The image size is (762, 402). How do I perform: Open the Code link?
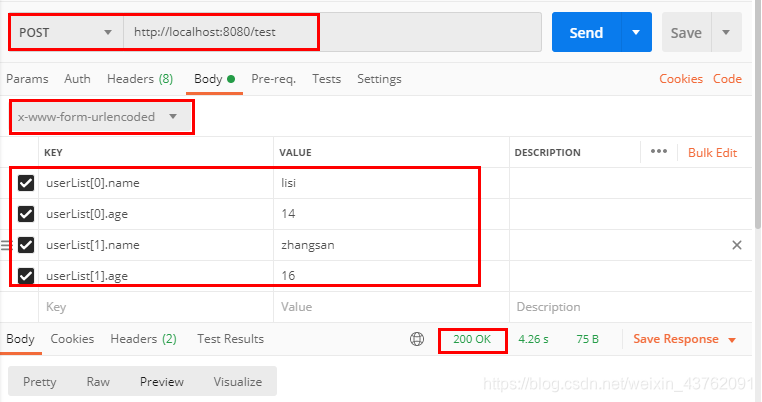pyautogui.click(x=727, y=79)
